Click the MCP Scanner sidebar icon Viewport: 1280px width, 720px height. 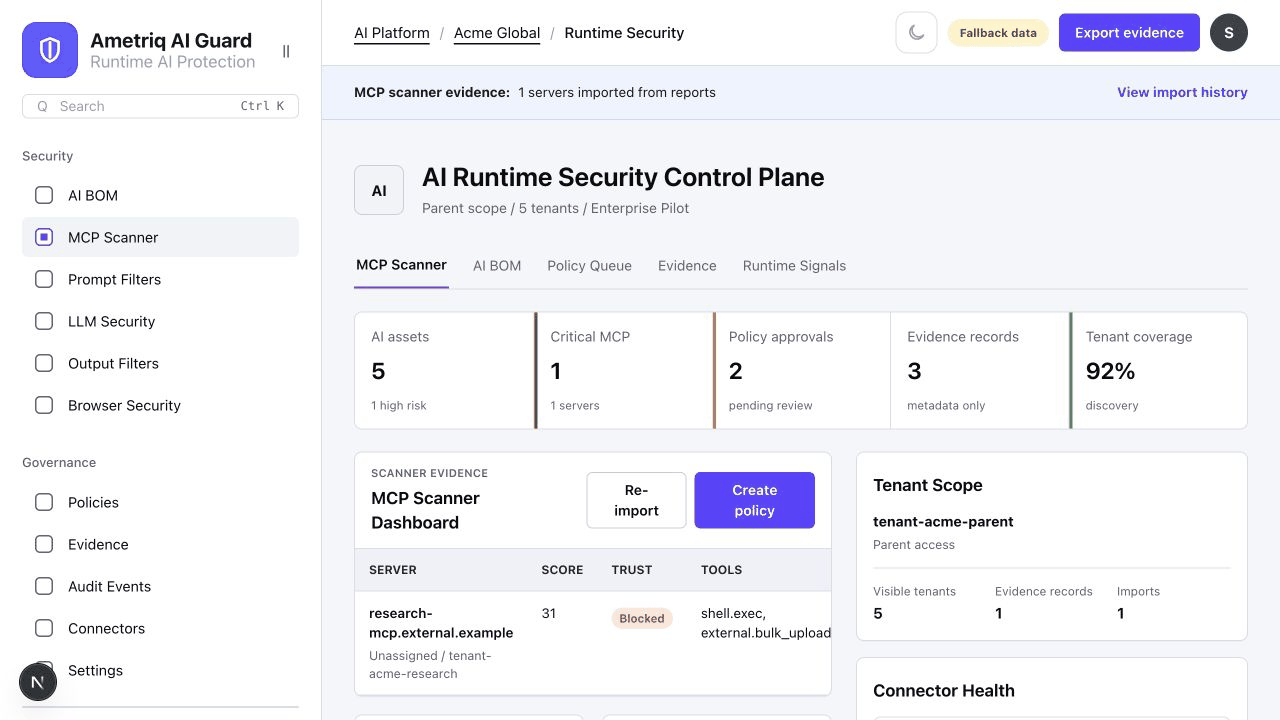click(x=44, y=237)
